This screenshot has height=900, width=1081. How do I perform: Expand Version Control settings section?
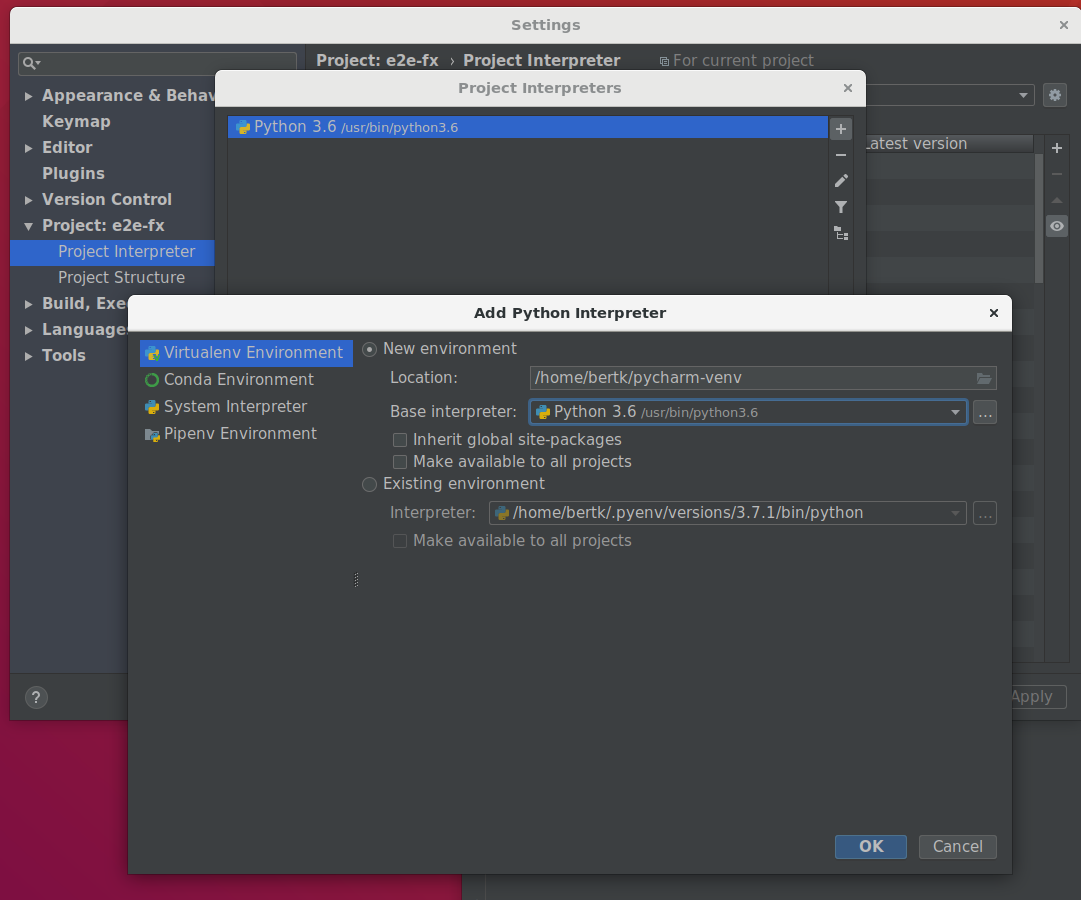point(28,200)
